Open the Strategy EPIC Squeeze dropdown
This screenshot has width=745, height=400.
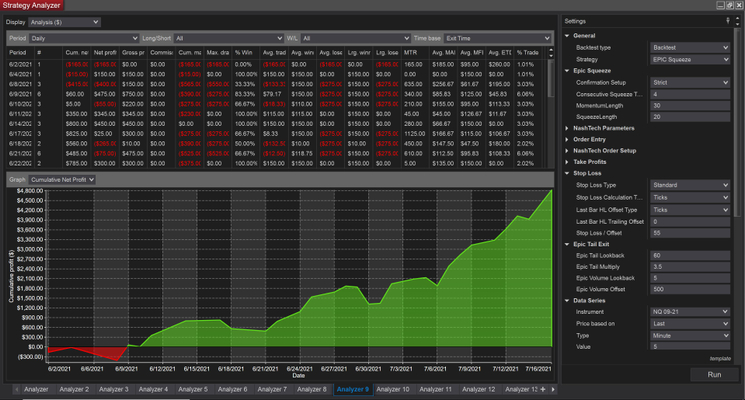690,59
